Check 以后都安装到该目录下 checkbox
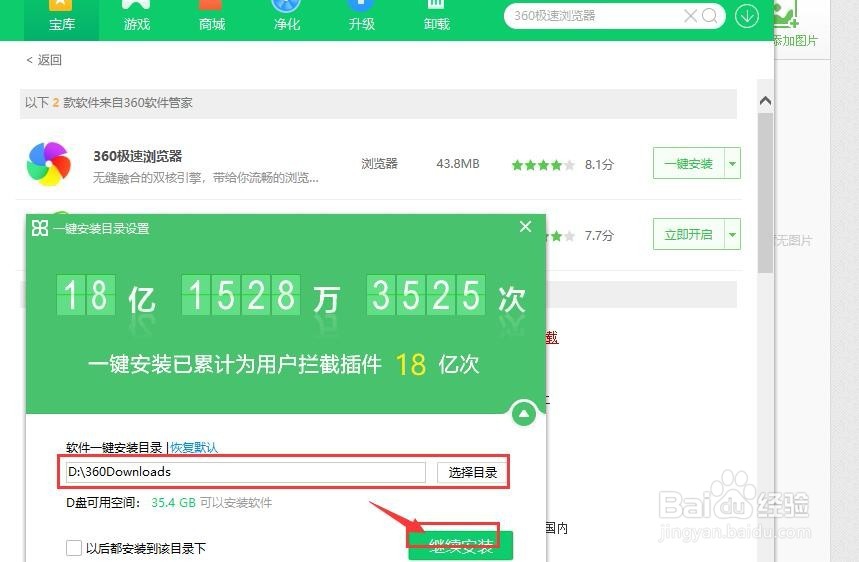859x562 pixels. click(74, 548)
